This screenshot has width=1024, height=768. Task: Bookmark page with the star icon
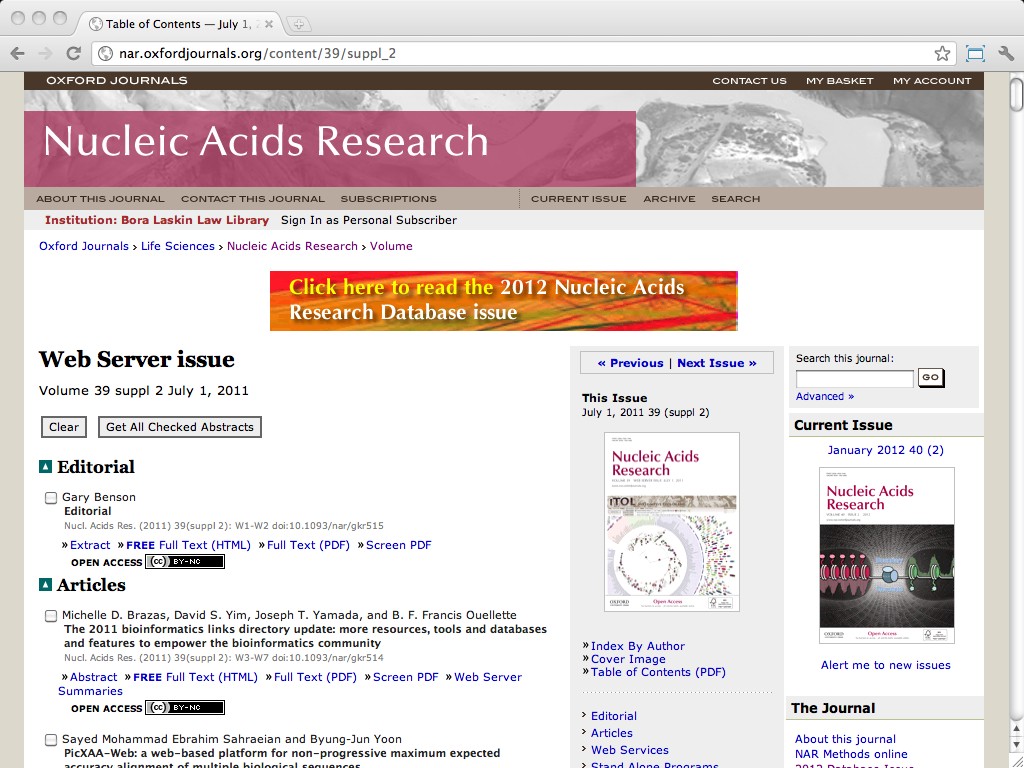pyautogui.click(x=942, y=54)
